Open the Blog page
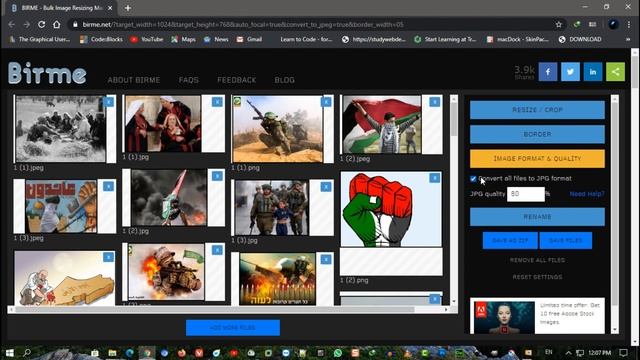This screenshot has height=360, width=640. pyautogui.click(x=284, y=80)
